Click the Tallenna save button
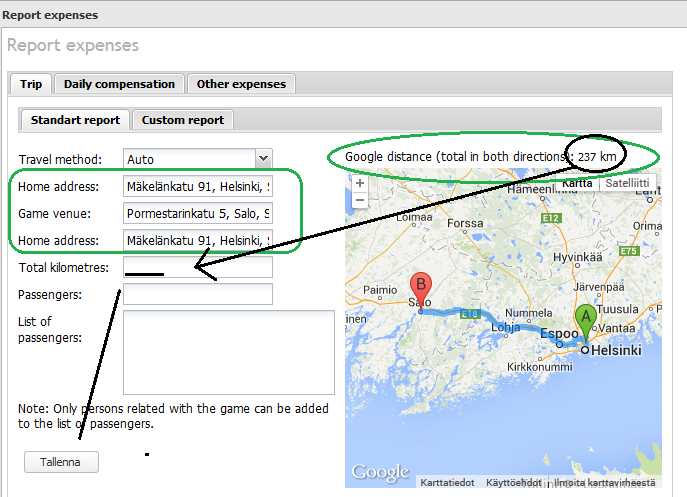 (x=61, y=462)
